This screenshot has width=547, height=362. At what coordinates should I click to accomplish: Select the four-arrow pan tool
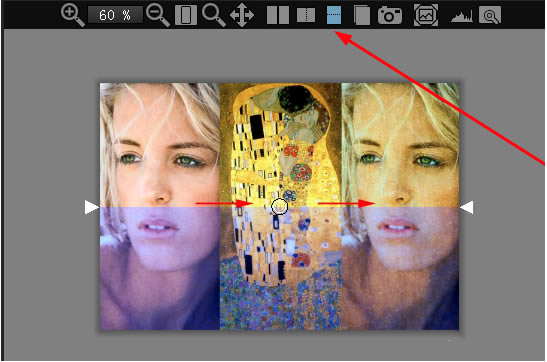pyautogui.click(x=242, y=15)
